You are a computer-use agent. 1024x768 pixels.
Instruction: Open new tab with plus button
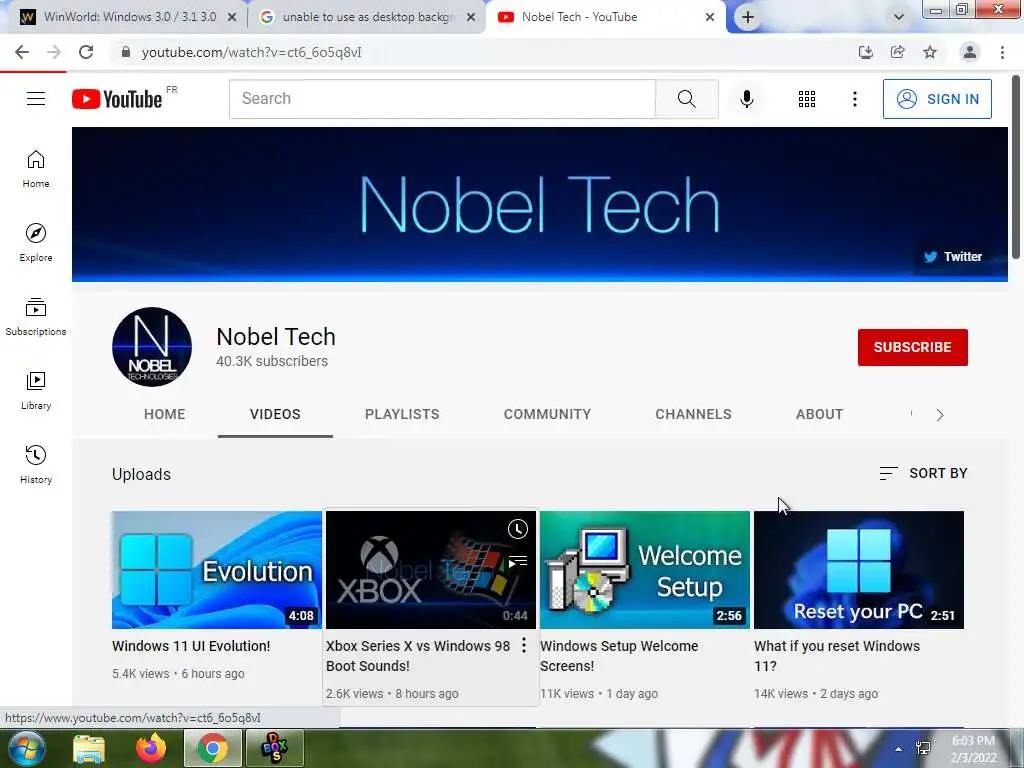click(748, 17)
